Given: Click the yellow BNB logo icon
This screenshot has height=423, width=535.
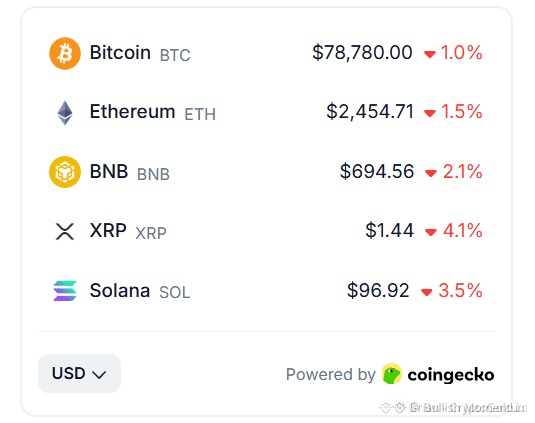Looking at the screenshot, I should coord(65,172).
